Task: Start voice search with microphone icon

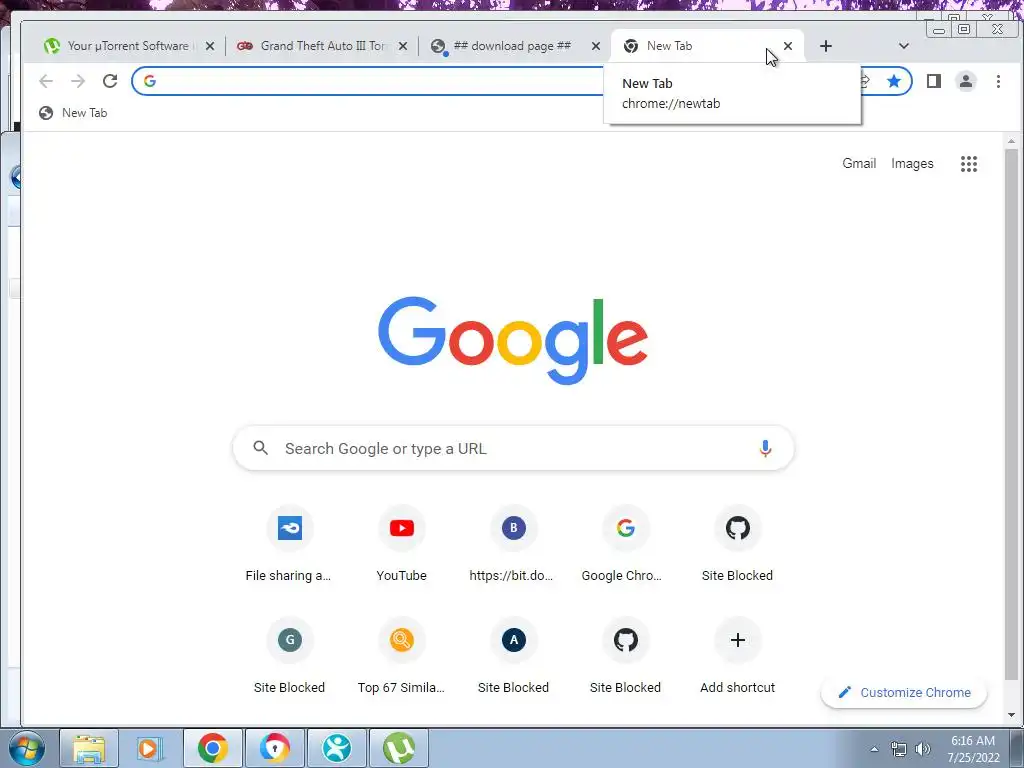Action: 765,448
